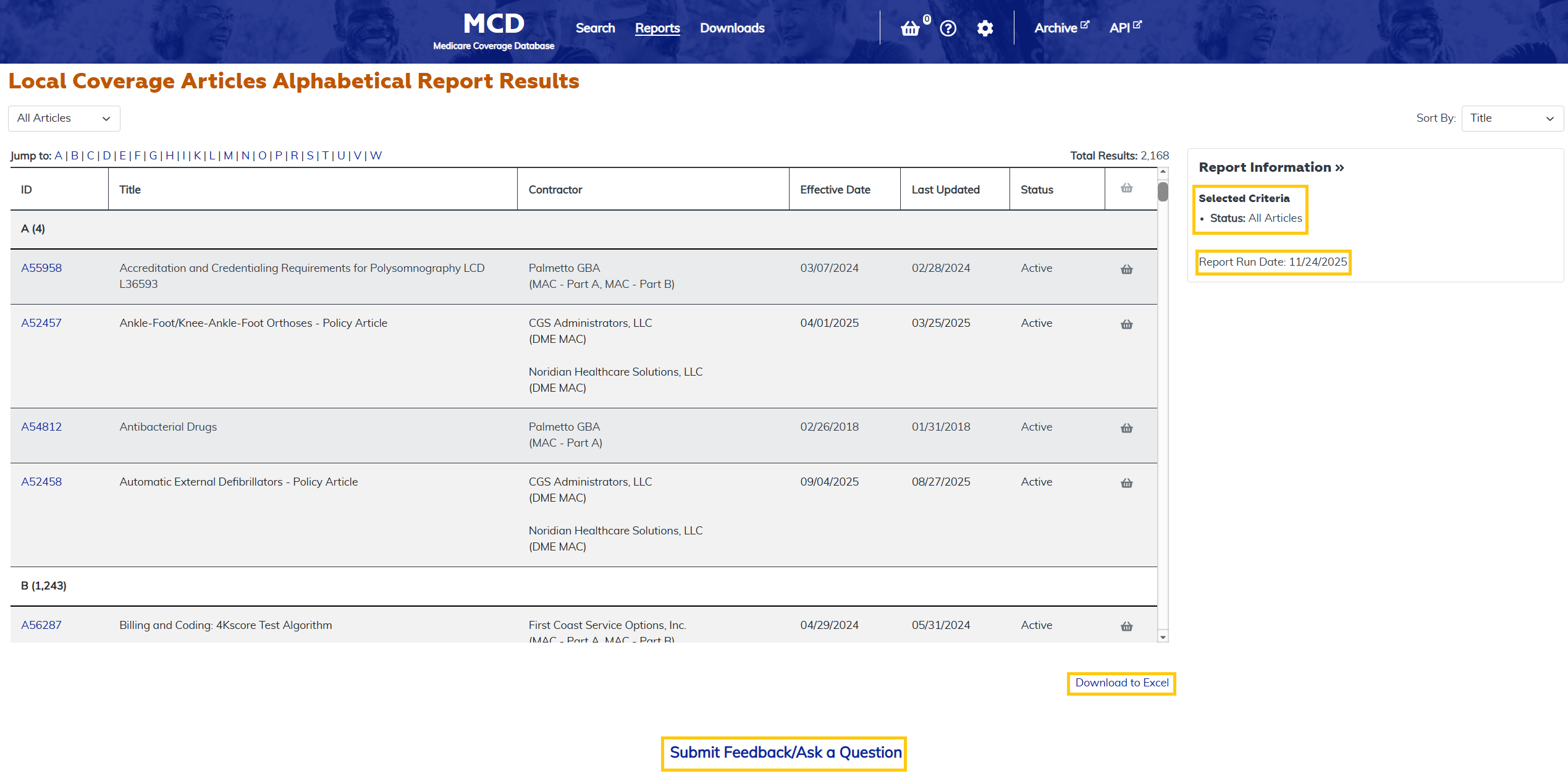Open Submit Feedback/Ask a Question
The width and height of the screenshot is (1568, 784).
coord(783,753)
